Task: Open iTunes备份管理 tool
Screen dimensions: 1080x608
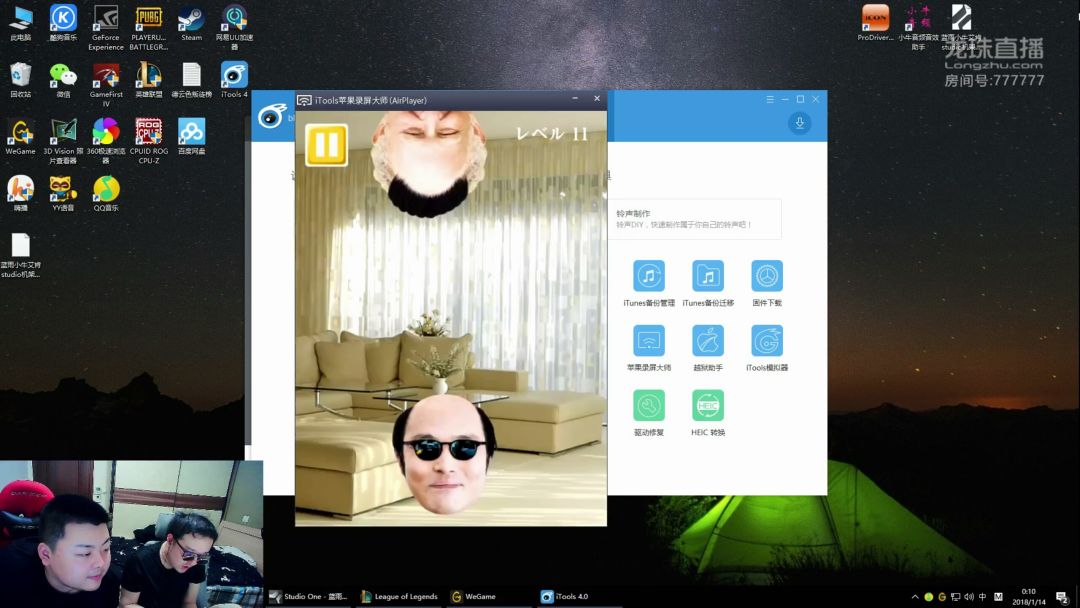Action: pyautogui.click(x=649, y=276)
